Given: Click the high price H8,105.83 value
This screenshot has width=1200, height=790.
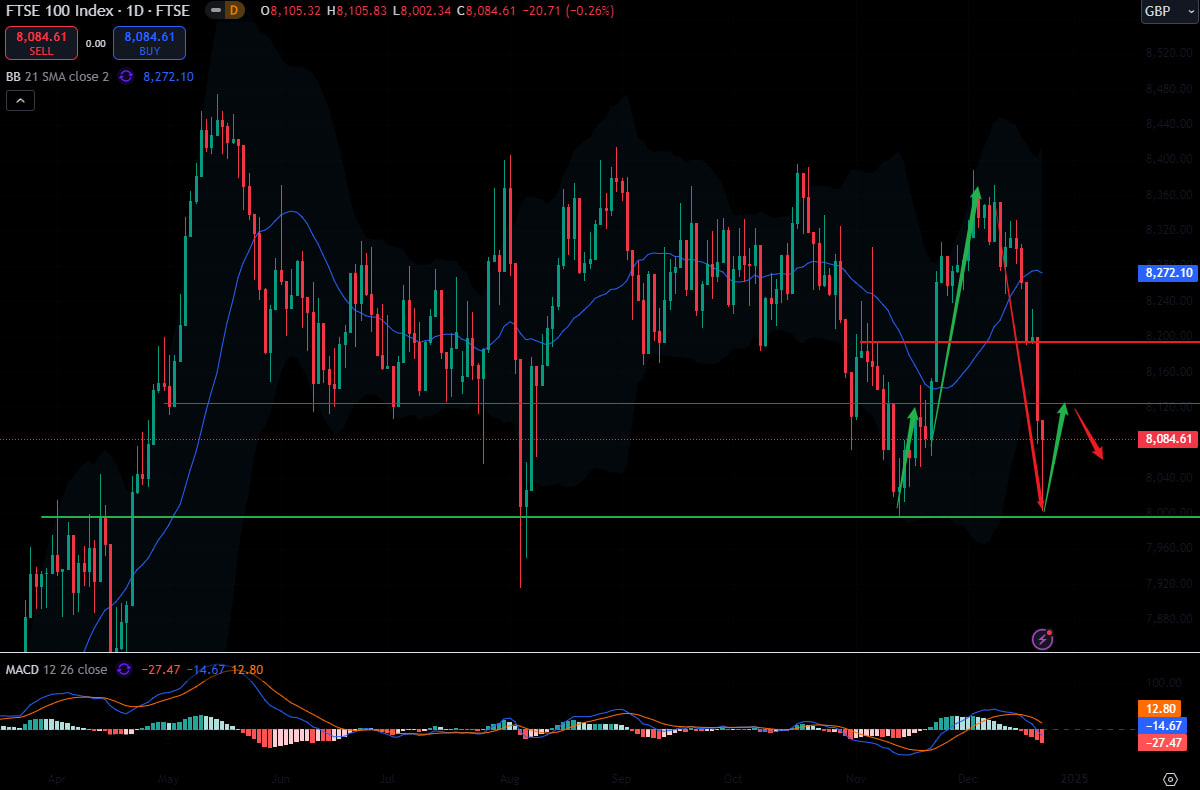Looking at the screenshot, I should (359, 11).
